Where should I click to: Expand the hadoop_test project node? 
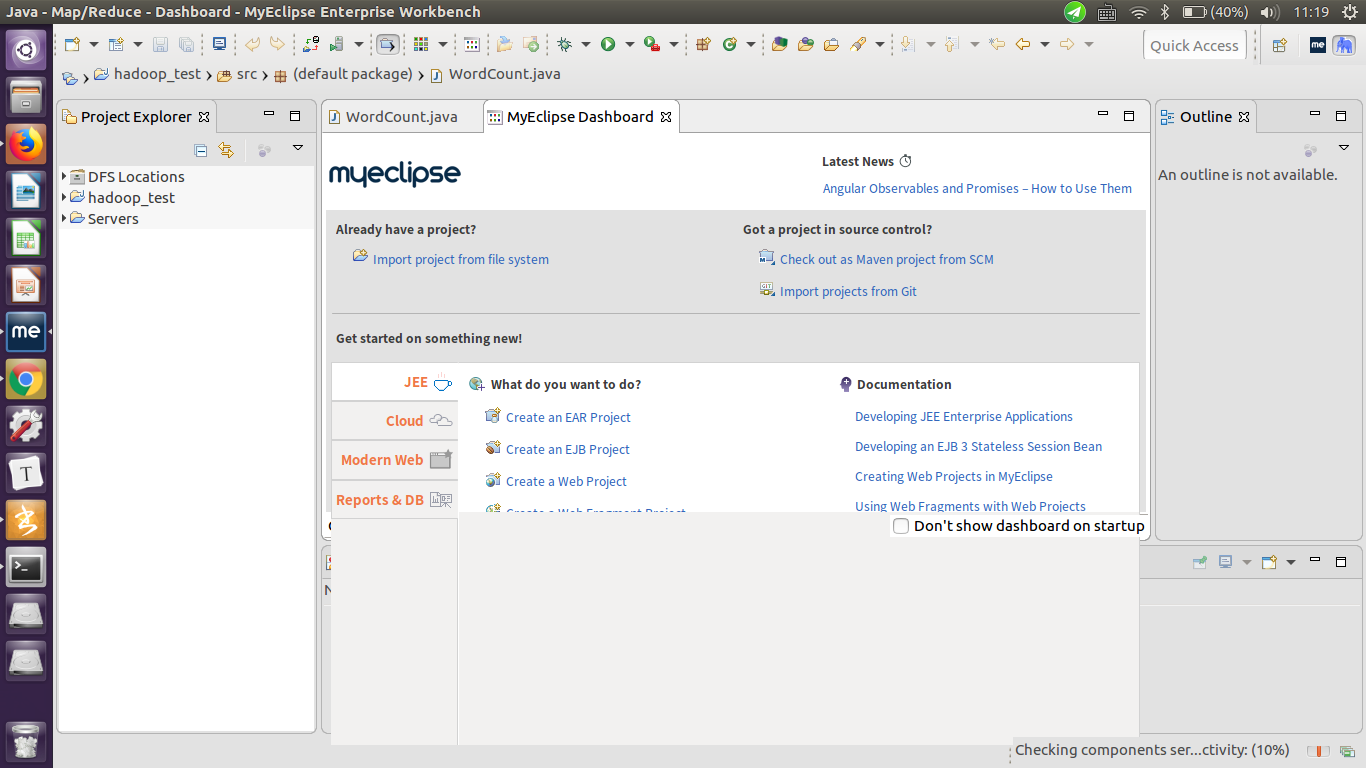64,197
